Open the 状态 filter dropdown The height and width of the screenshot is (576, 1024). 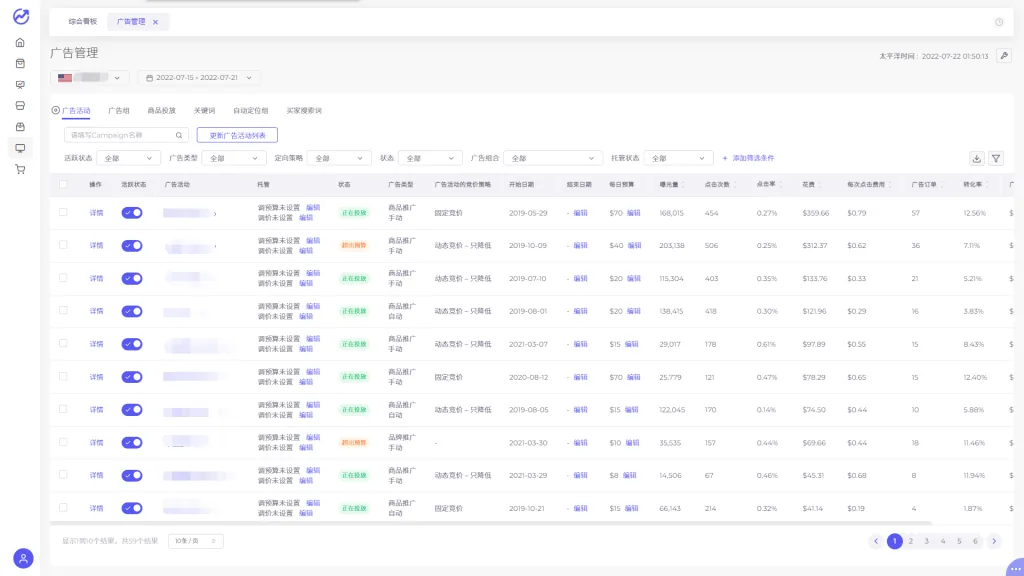tap(430, 158)
